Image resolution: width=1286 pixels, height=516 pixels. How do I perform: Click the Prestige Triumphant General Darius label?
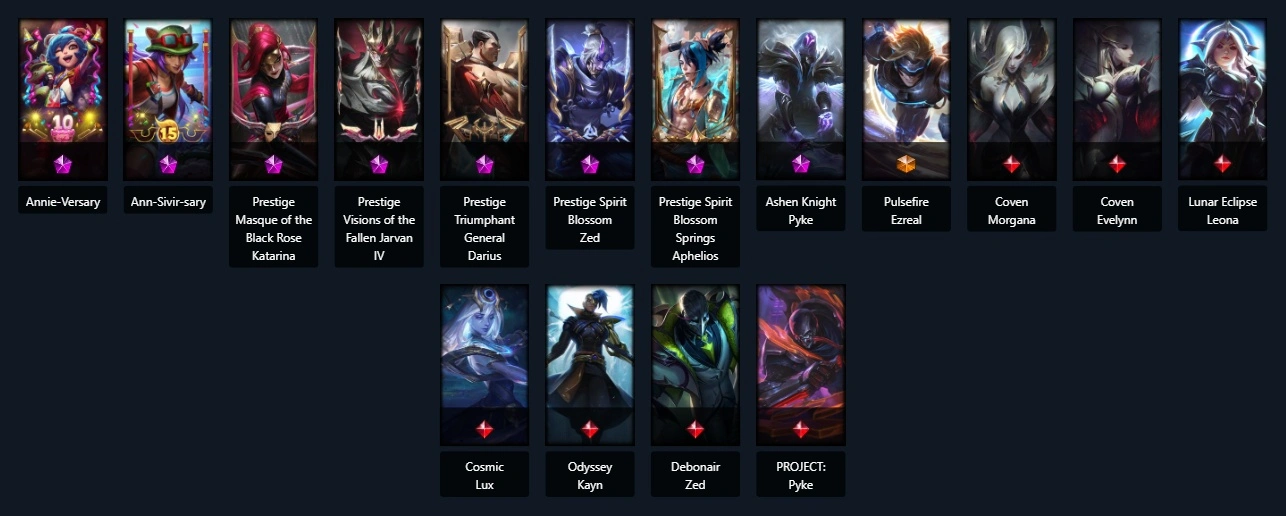[485, 228]
